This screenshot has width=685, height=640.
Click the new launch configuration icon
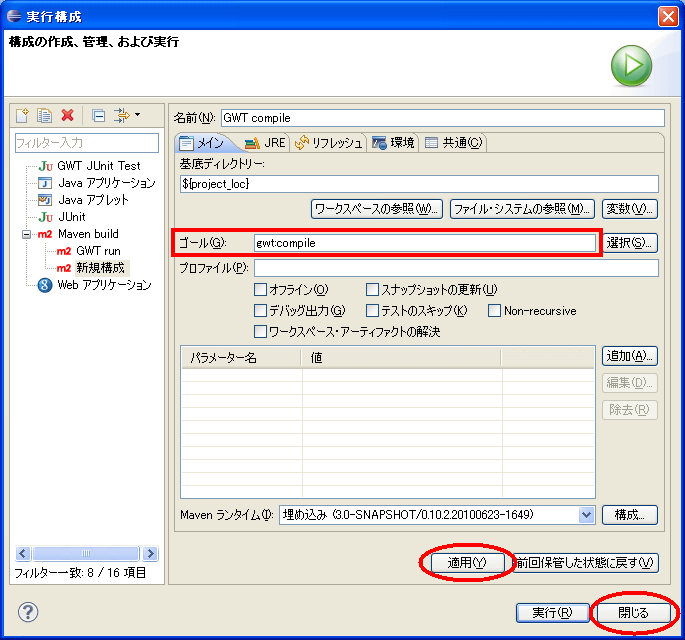coord(22,115)
